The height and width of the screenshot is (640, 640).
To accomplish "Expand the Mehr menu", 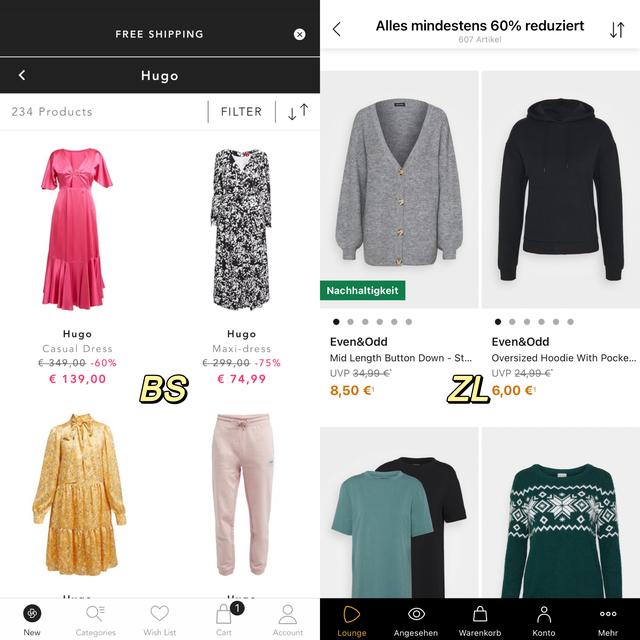I will tap(608, 621).
